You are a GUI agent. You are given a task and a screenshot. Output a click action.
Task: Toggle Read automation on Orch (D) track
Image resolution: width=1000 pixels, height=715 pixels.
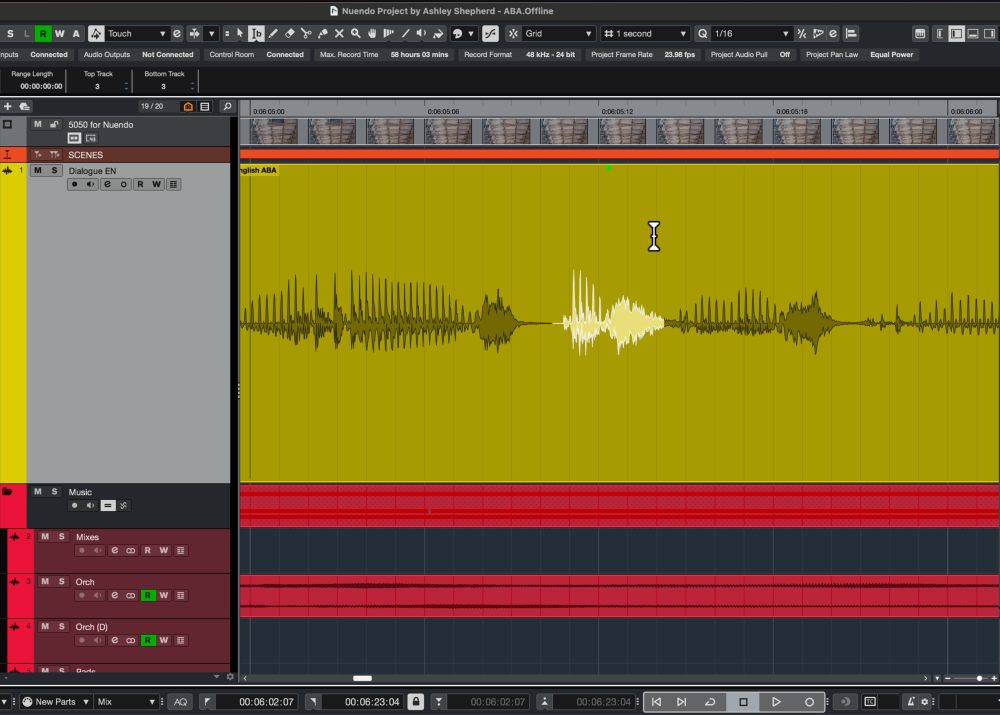pyautogui.click(x=148, y=640)
